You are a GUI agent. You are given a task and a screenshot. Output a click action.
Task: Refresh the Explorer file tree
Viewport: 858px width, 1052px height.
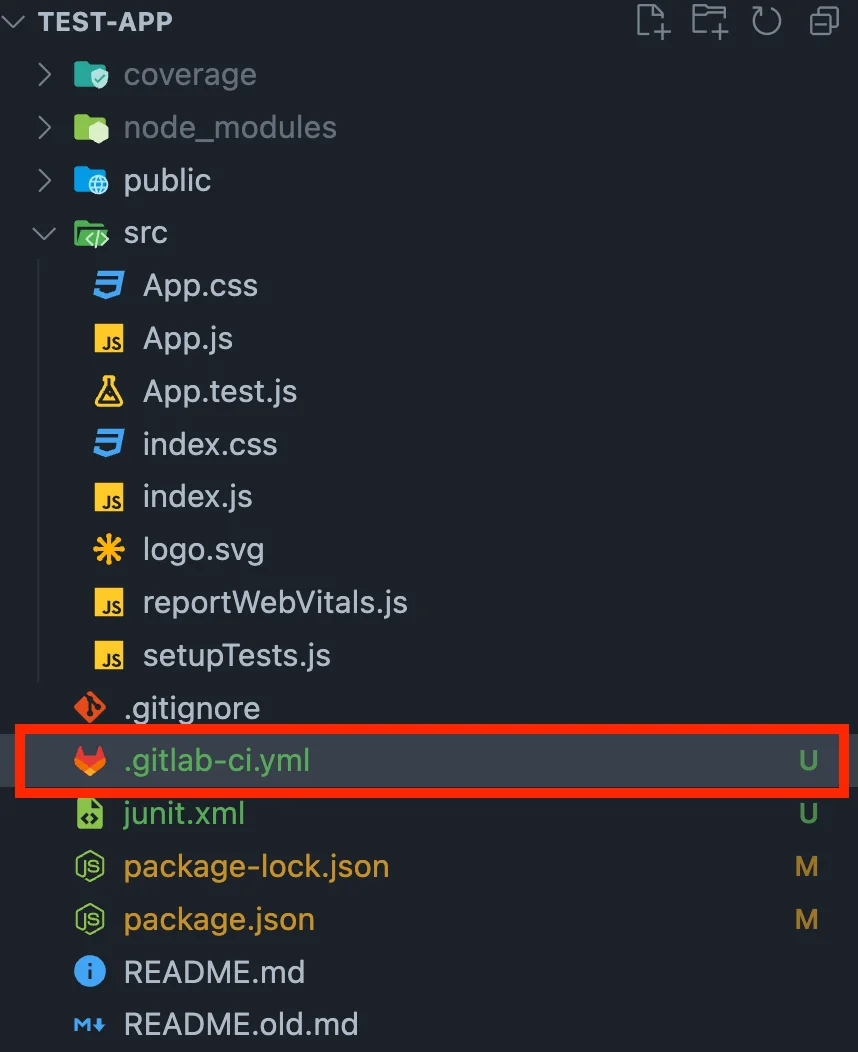tap(766, 21)
